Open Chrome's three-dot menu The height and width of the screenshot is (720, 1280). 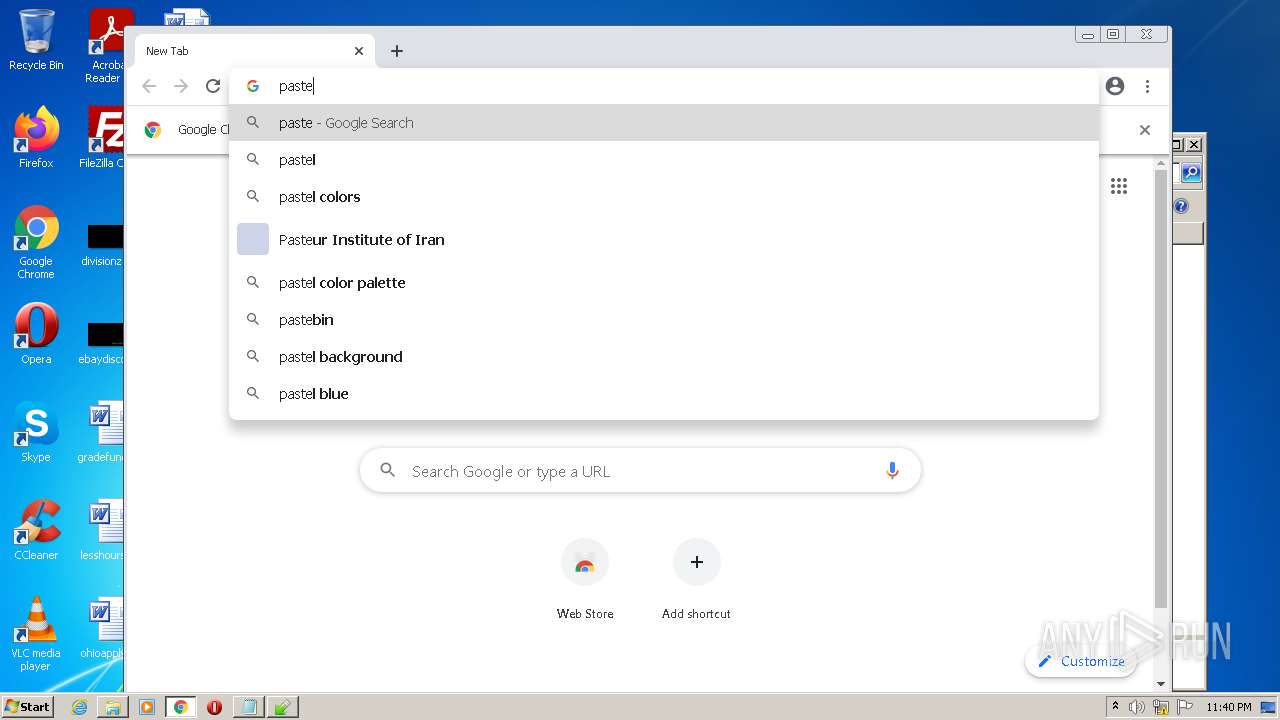pyautogui.click(x=1147, y=86)
